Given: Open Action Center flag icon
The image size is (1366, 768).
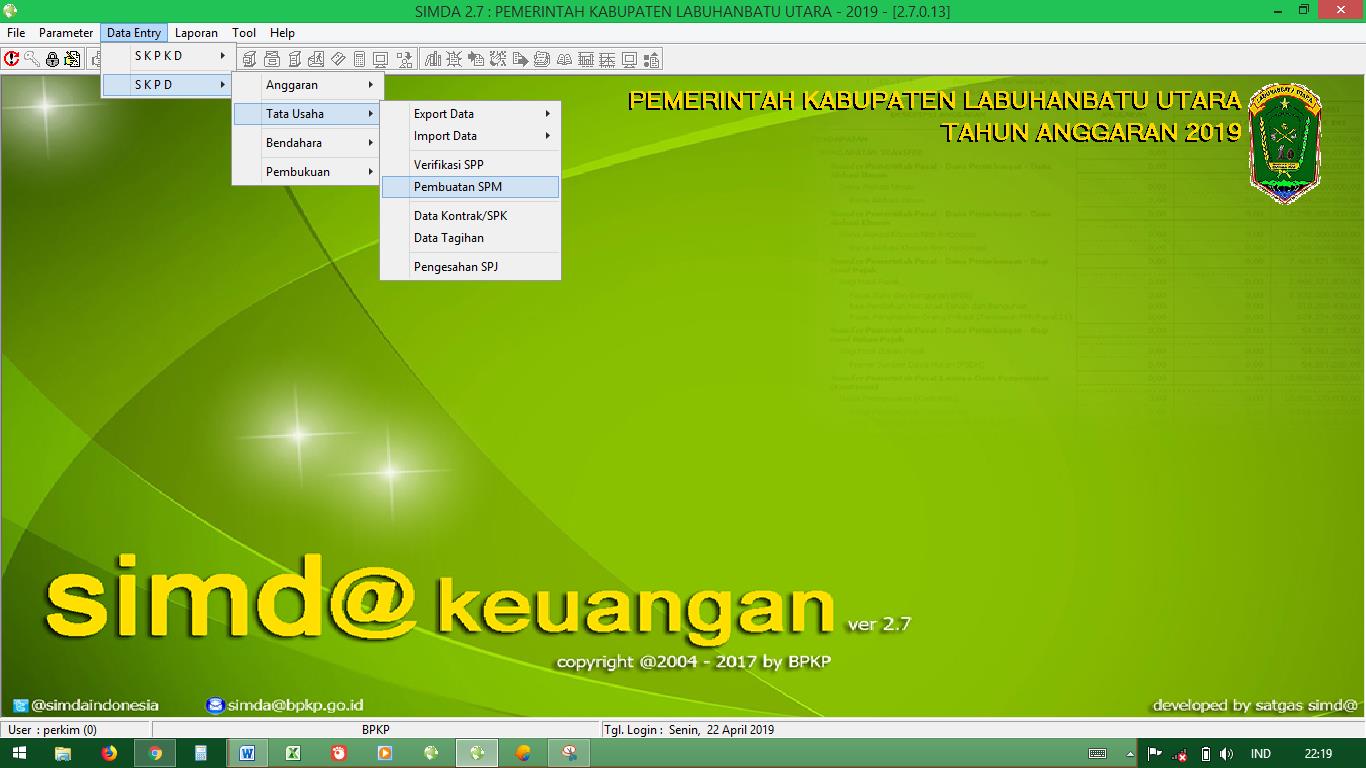Looking at the screenshot, I should (1155, 754).
